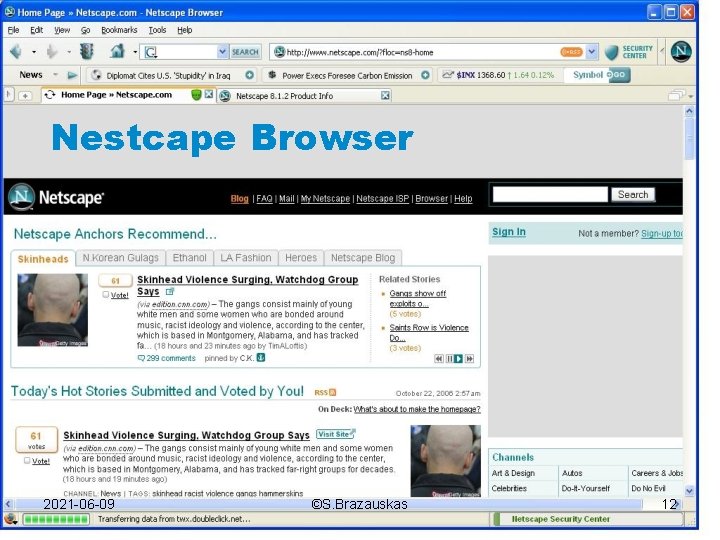Screen dimensions: 720x540
Task: Open the News toolbar dropdown arrow
Action: [55, 74]
